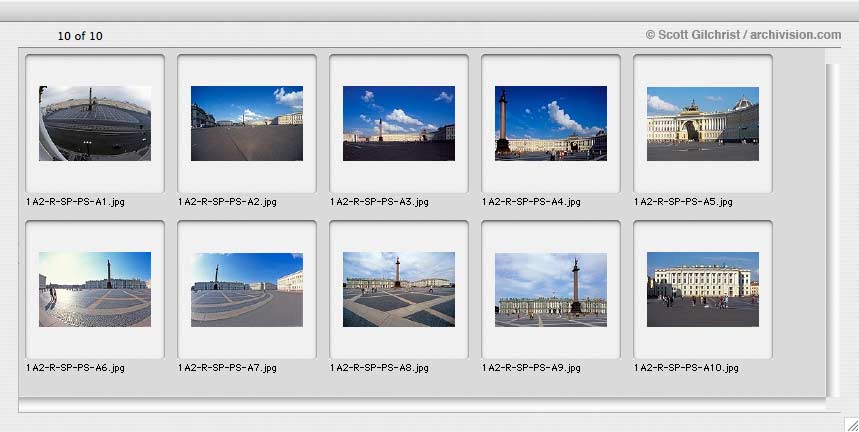Click the caption 1A2-R-SP-PS-A5.jpg
The width and height of the screenshot is (859, 432).
[684, 202]
